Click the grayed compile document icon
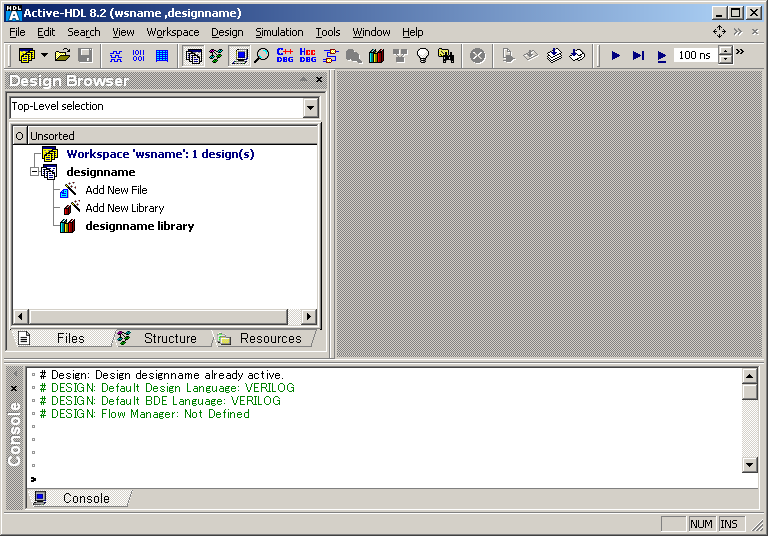This screenshot has width=768, height=536. point(508,56)
